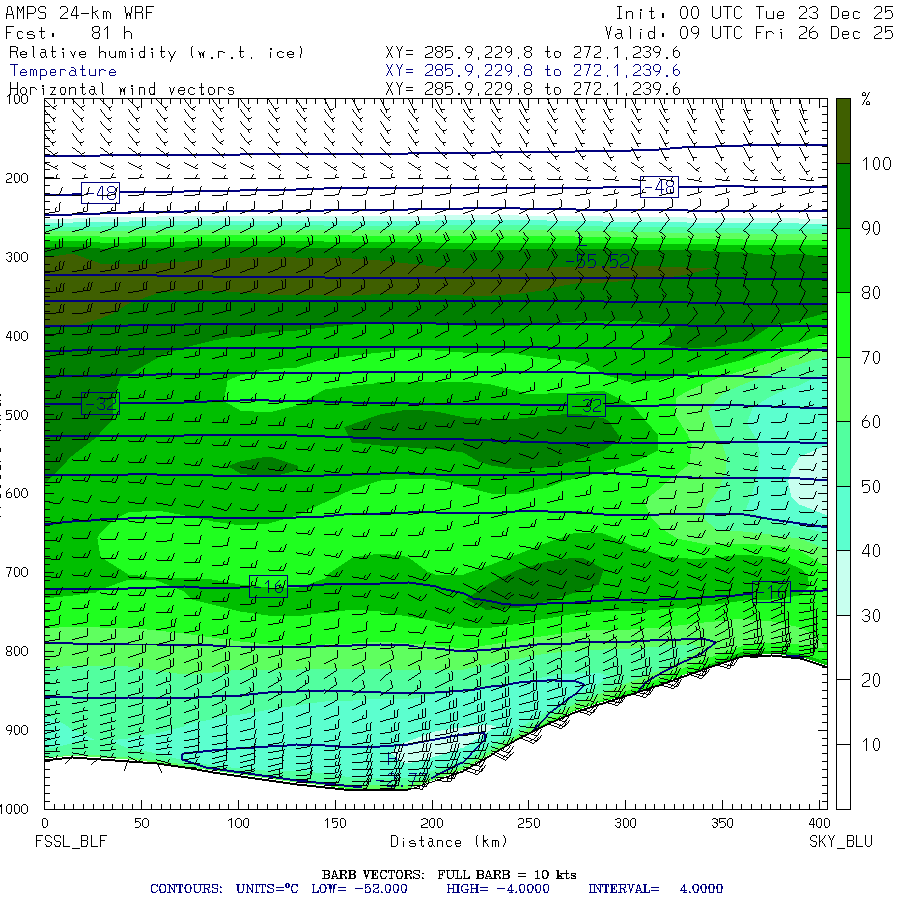The image size is (900, 900).
Task: Click the '-55.52' temperature minimum marker
Action: click(598, 262)
